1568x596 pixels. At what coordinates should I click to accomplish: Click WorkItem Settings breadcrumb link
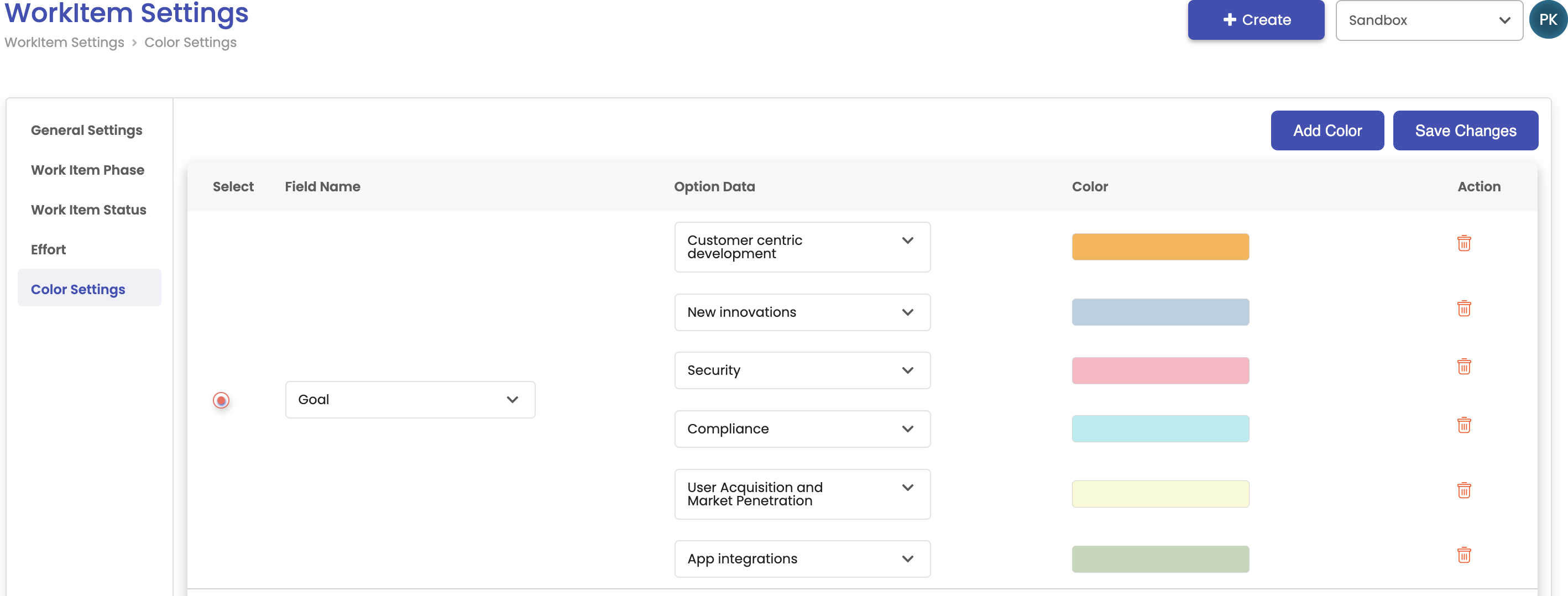[x=64, y=43]
